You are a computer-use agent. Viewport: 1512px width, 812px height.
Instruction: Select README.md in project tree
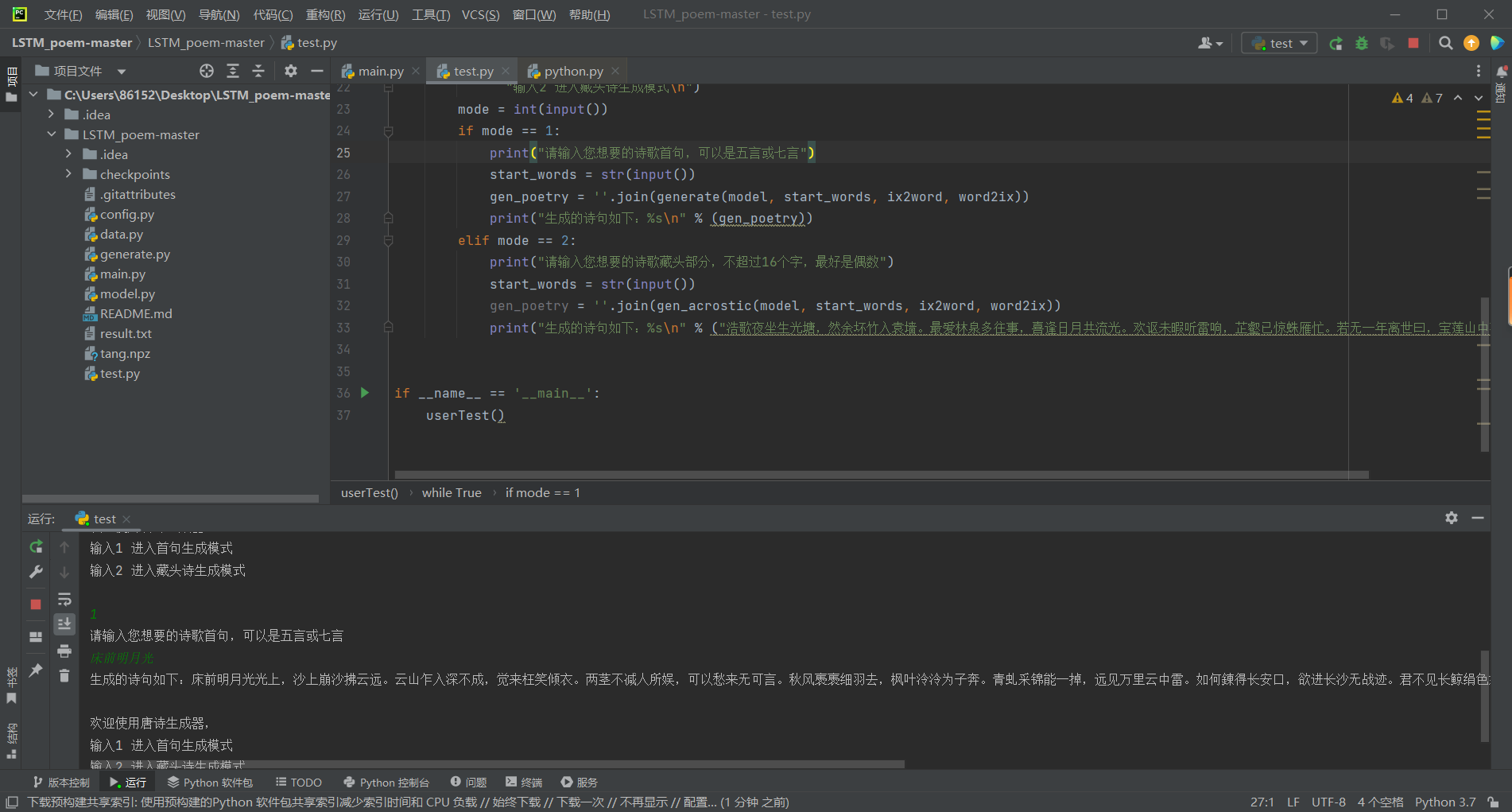pos(136,313)
